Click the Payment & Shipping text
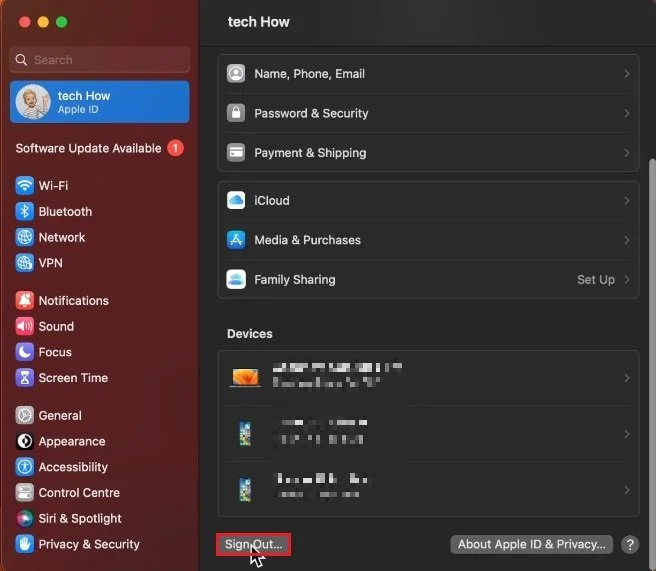 [310, 153]
